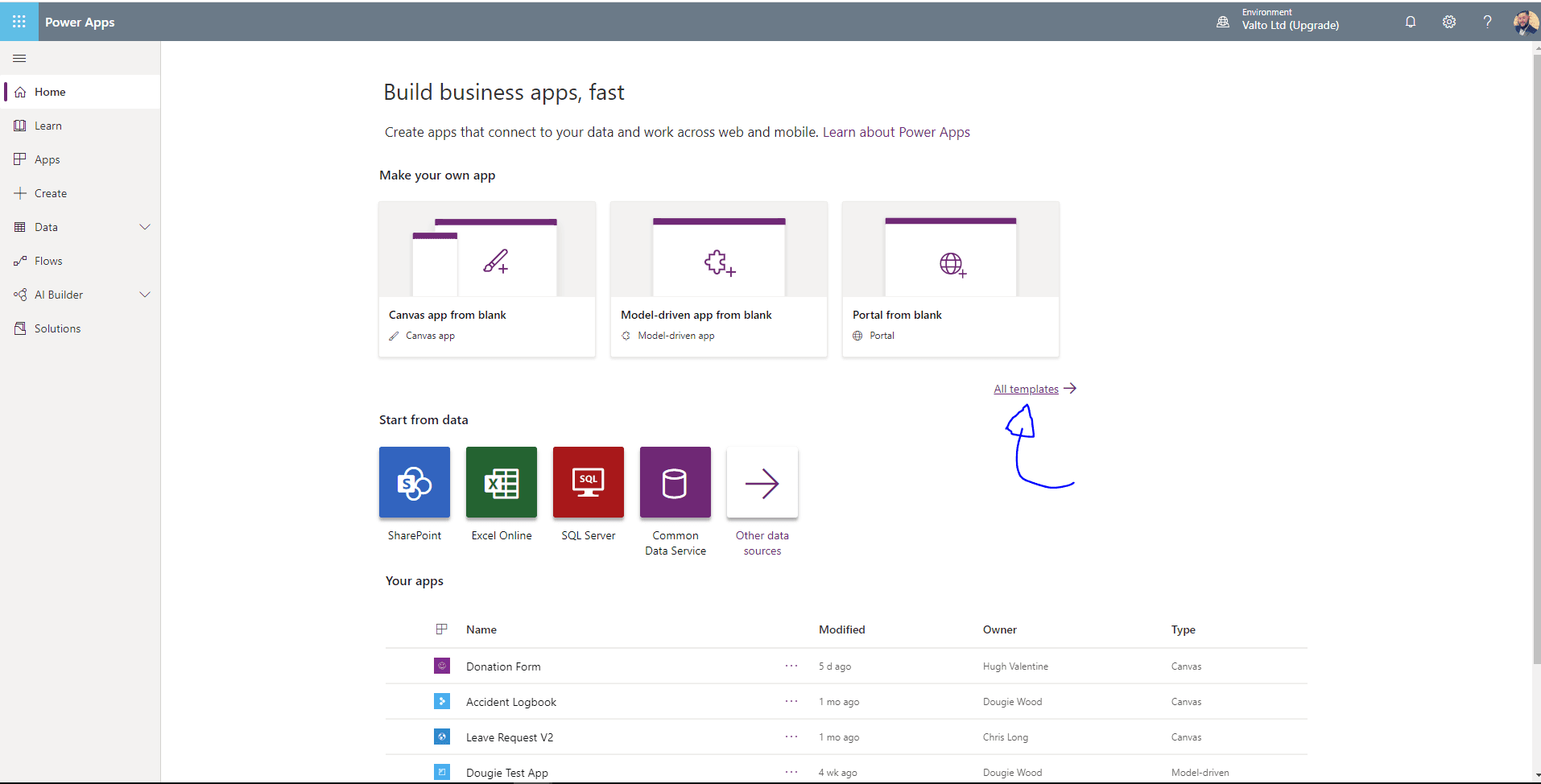The width and height of the screenshot is (1541, 784).
Task: Open more options for Dougie Test App
Action: click(x=791, y=772)
